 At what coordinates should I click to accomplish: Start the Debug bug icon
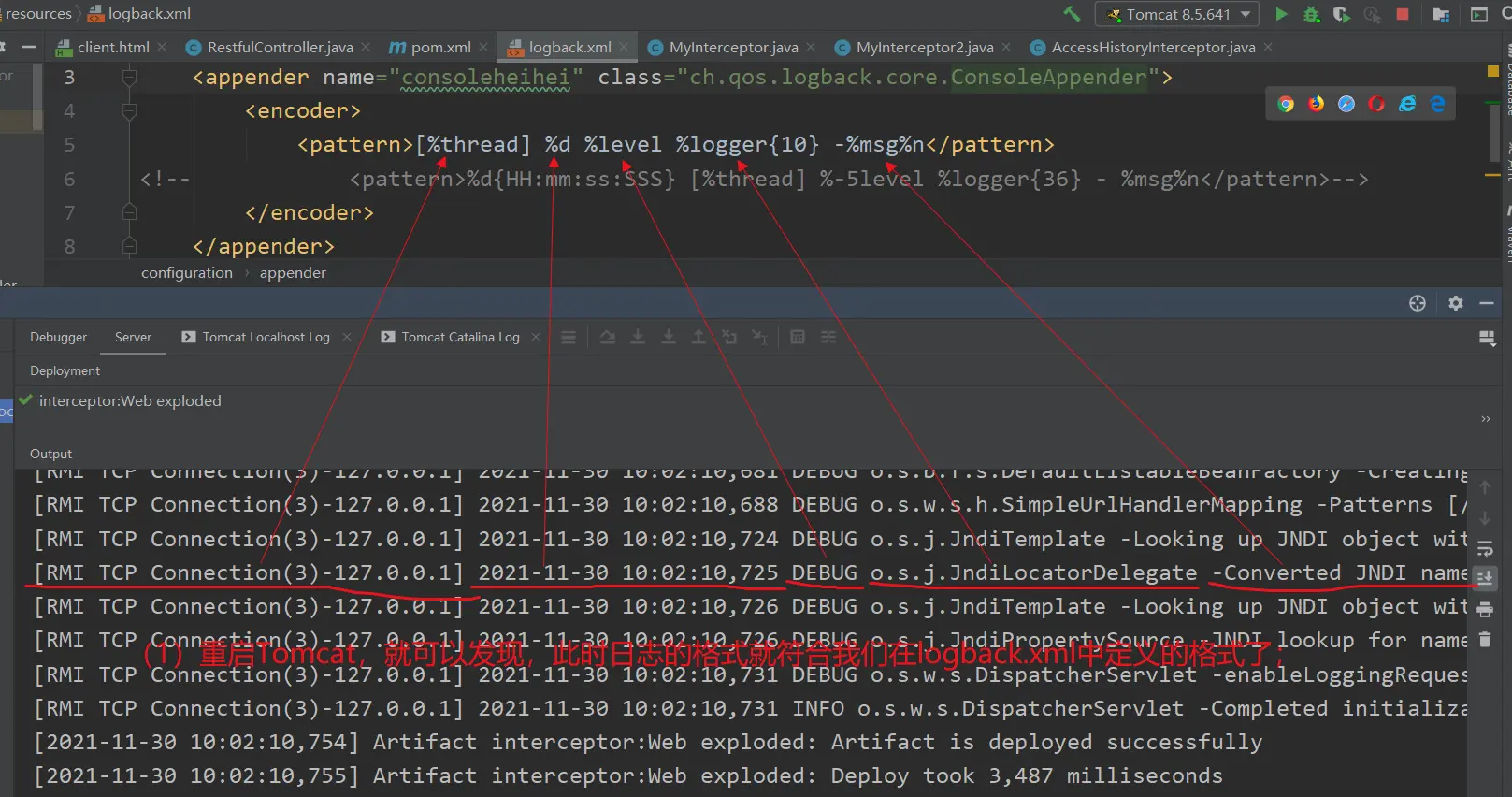point(1311,14)
